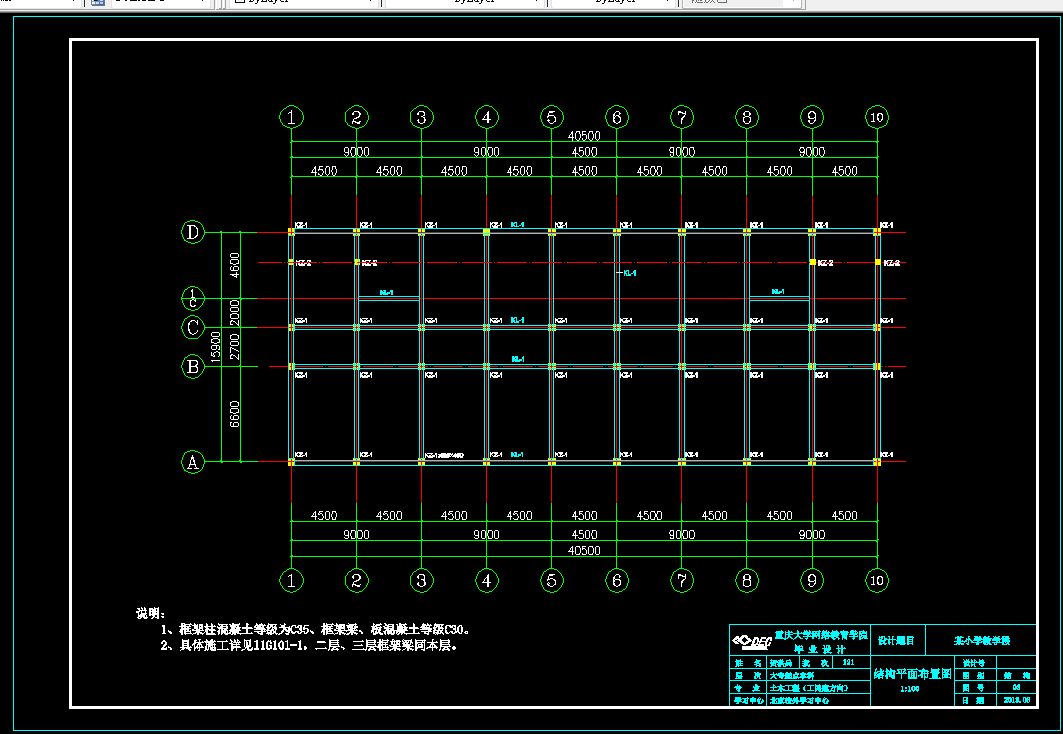The width and height of the screenshot is (1063, 734).
Task: Select axis bubble 3 below the plan
Action: tap(422, 580)
